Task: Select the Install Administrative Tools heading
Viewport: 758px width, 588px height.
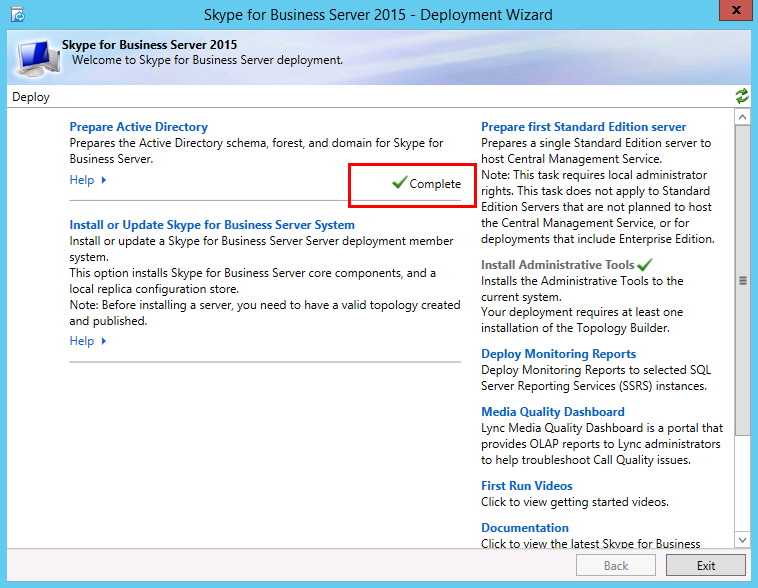Action: [557, 265]
